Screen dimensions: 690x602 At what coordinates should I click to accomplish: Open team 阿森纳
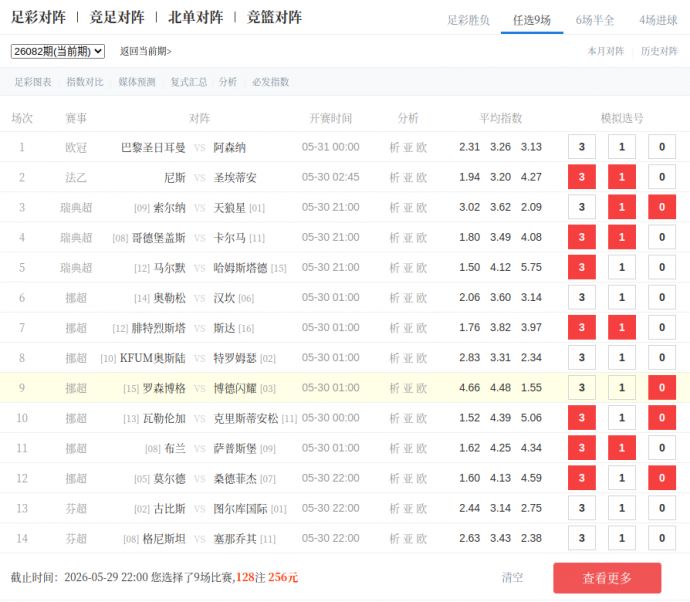pos(229,147)
